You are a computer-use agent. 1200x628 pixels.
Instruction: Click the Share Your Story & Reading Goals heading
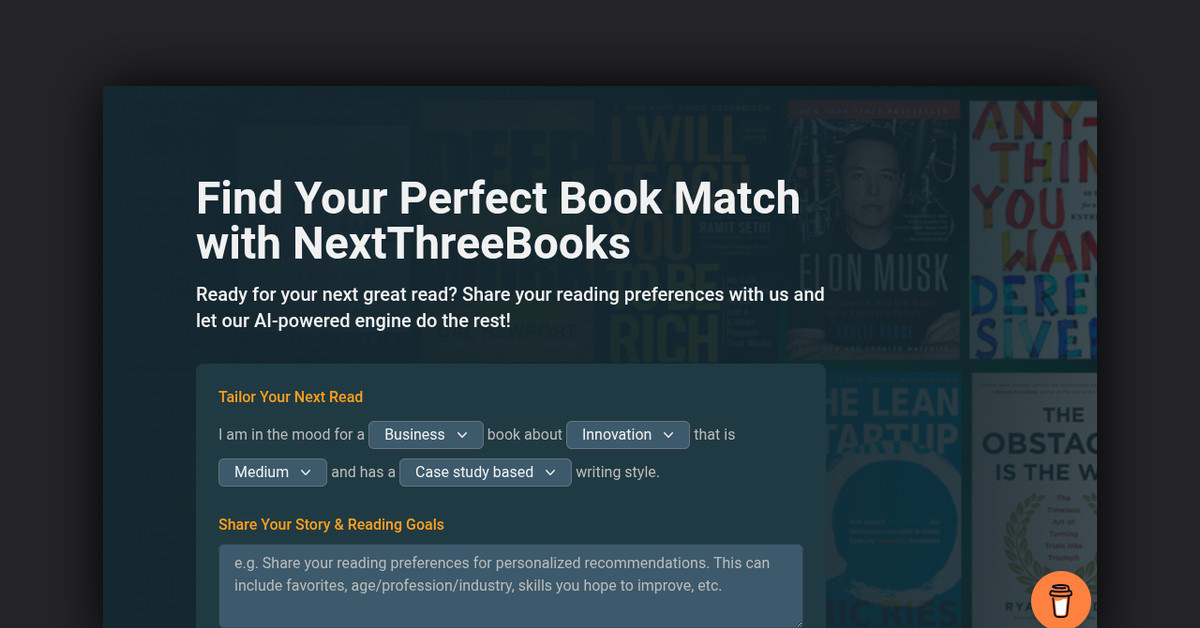tap(331, 524)
